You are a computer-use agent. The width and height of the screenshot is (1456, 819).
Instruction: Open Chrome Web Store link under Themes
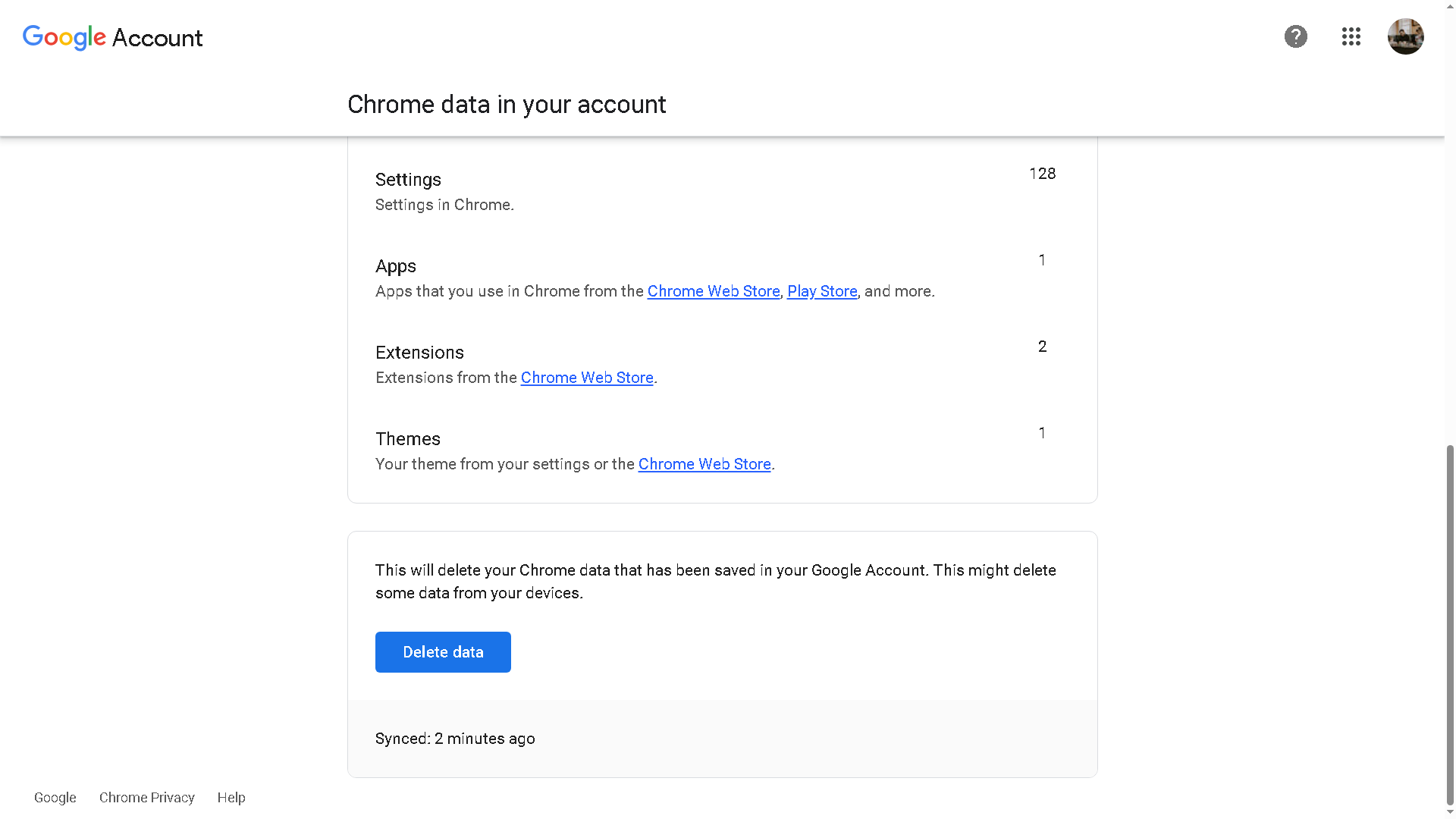[x=704, y=464]
